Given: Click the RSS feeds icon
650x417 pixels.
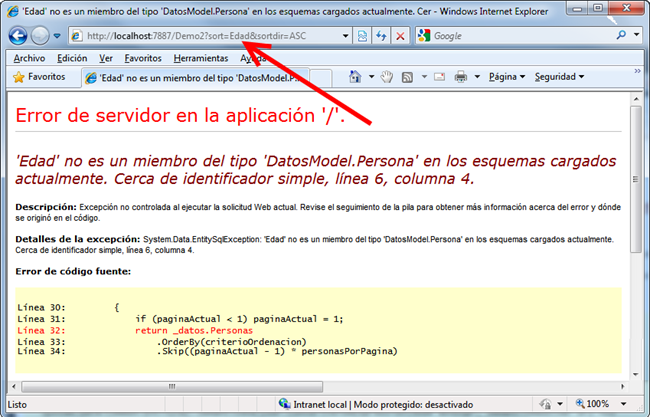Looking at the screenshot, I should [407, 77].
